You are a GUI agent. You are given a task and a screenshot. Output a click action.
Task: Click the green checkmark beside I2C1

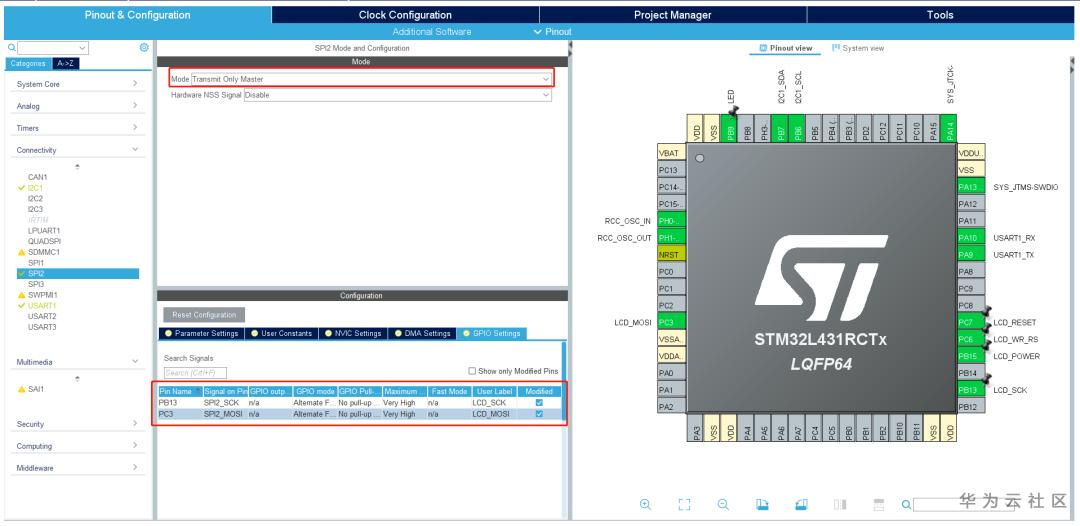pos(21,187)
